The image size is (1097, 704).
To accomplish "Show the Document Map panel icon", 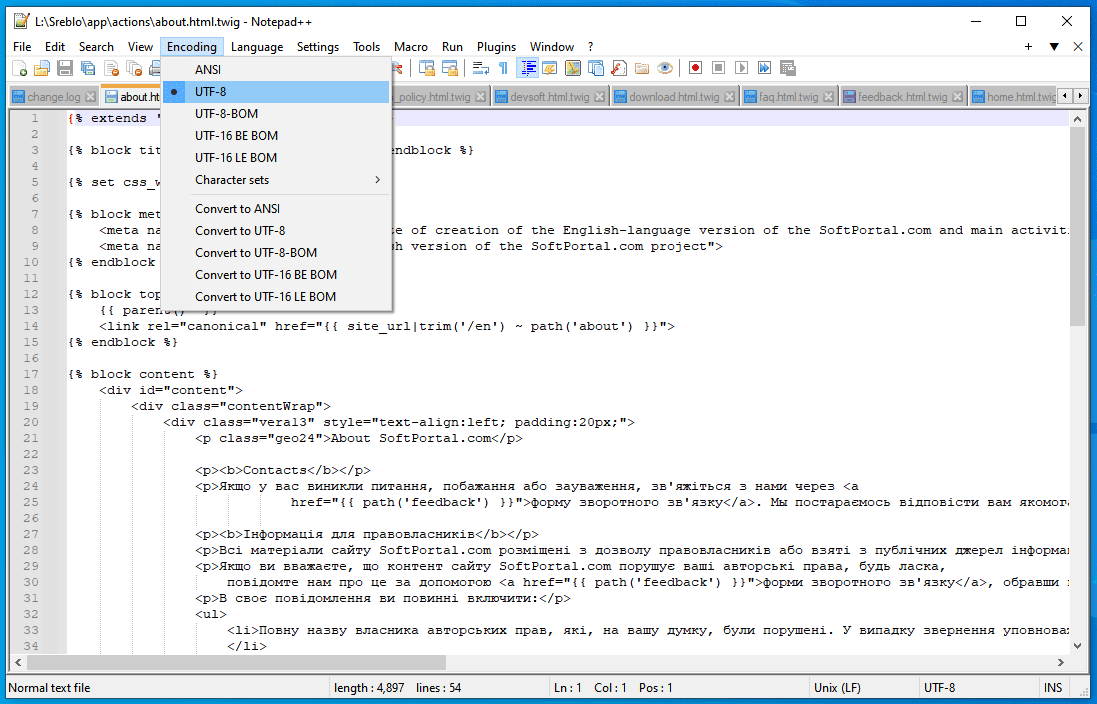I will coord(573,68).
